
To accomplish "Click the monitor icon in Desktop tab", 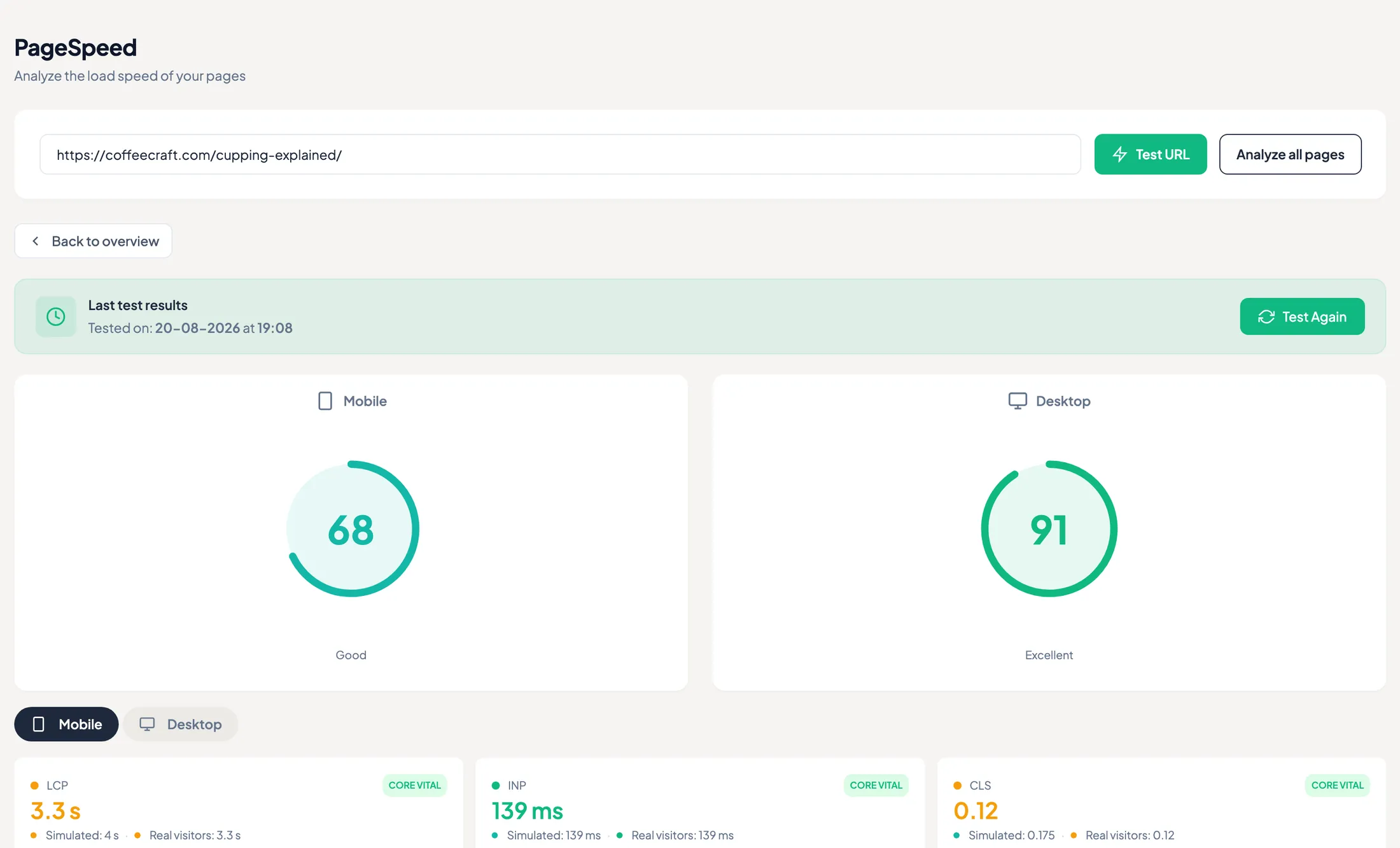I will 147,724.
